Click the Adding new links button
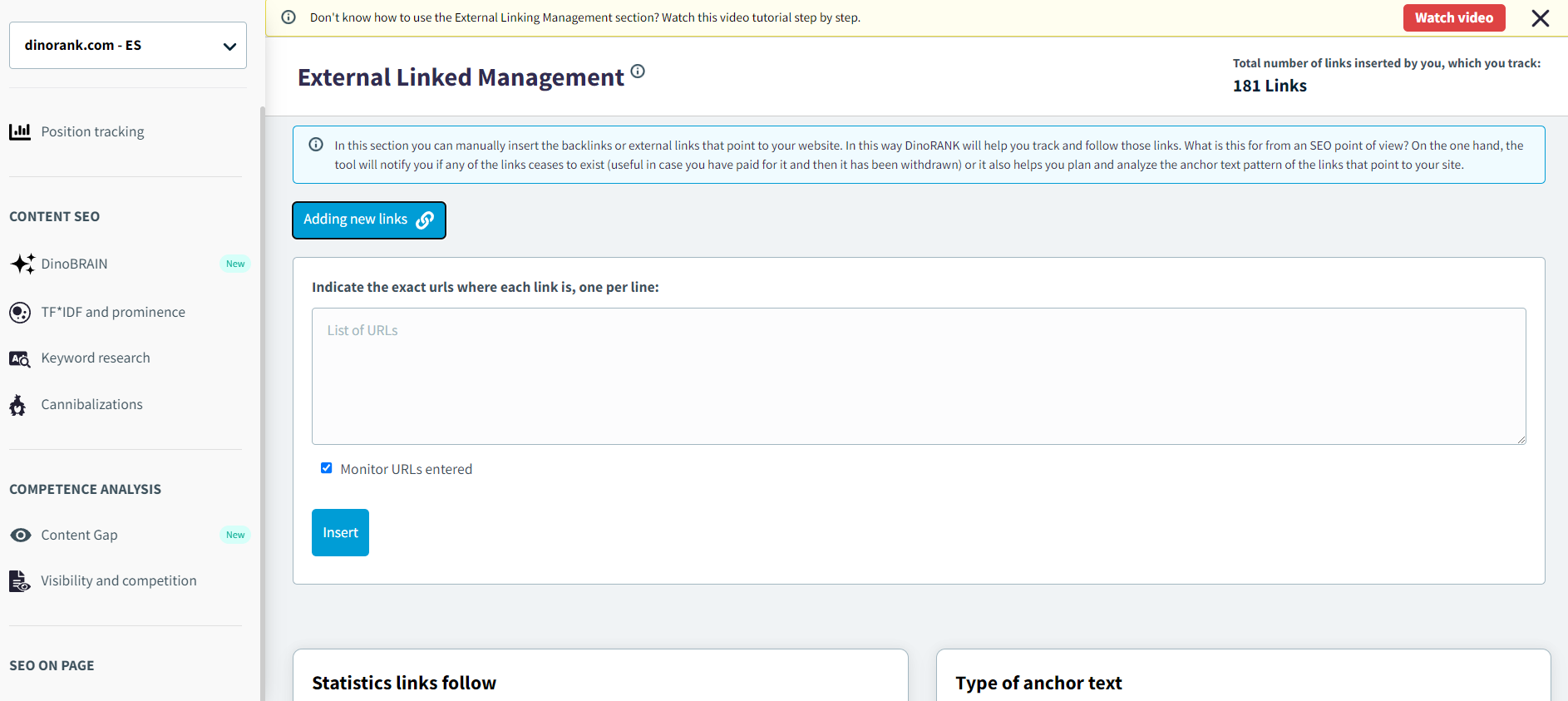Image resolution: width=1568 pixels, height=701 pixels. pyautogui.click(x=368, y=220)
